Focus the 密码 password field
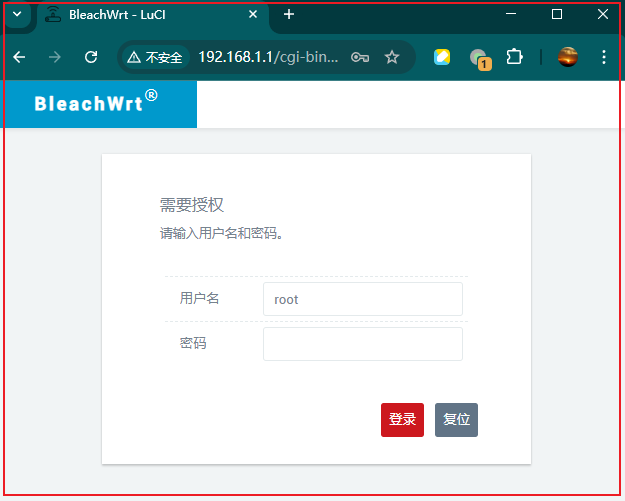Image resolution: width=625 pixels, height=501 pixels. click(363, 344)
